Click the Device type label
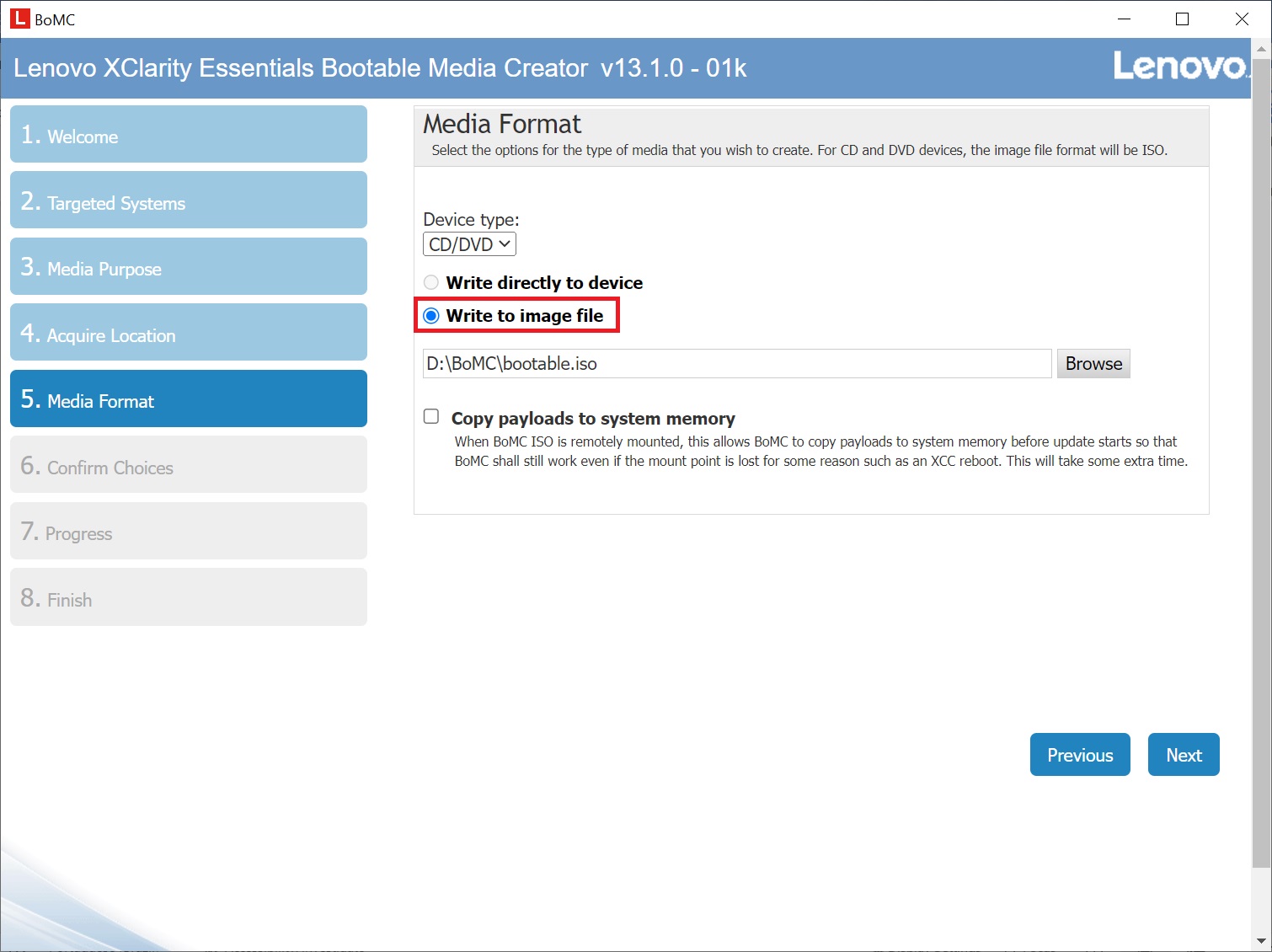Screen dimensions: 1272x952 pos(471,219)
